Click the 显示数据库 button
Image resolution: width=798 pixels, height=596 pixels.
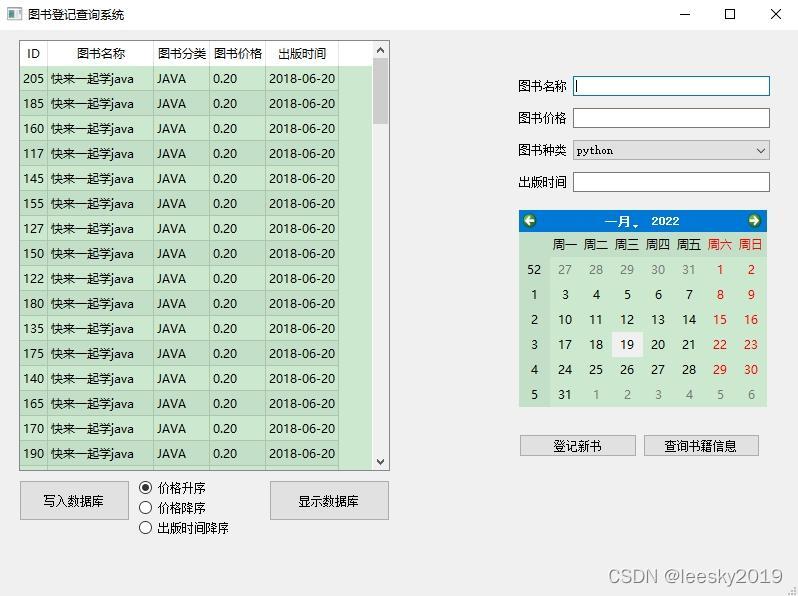[x=329, y=501]
